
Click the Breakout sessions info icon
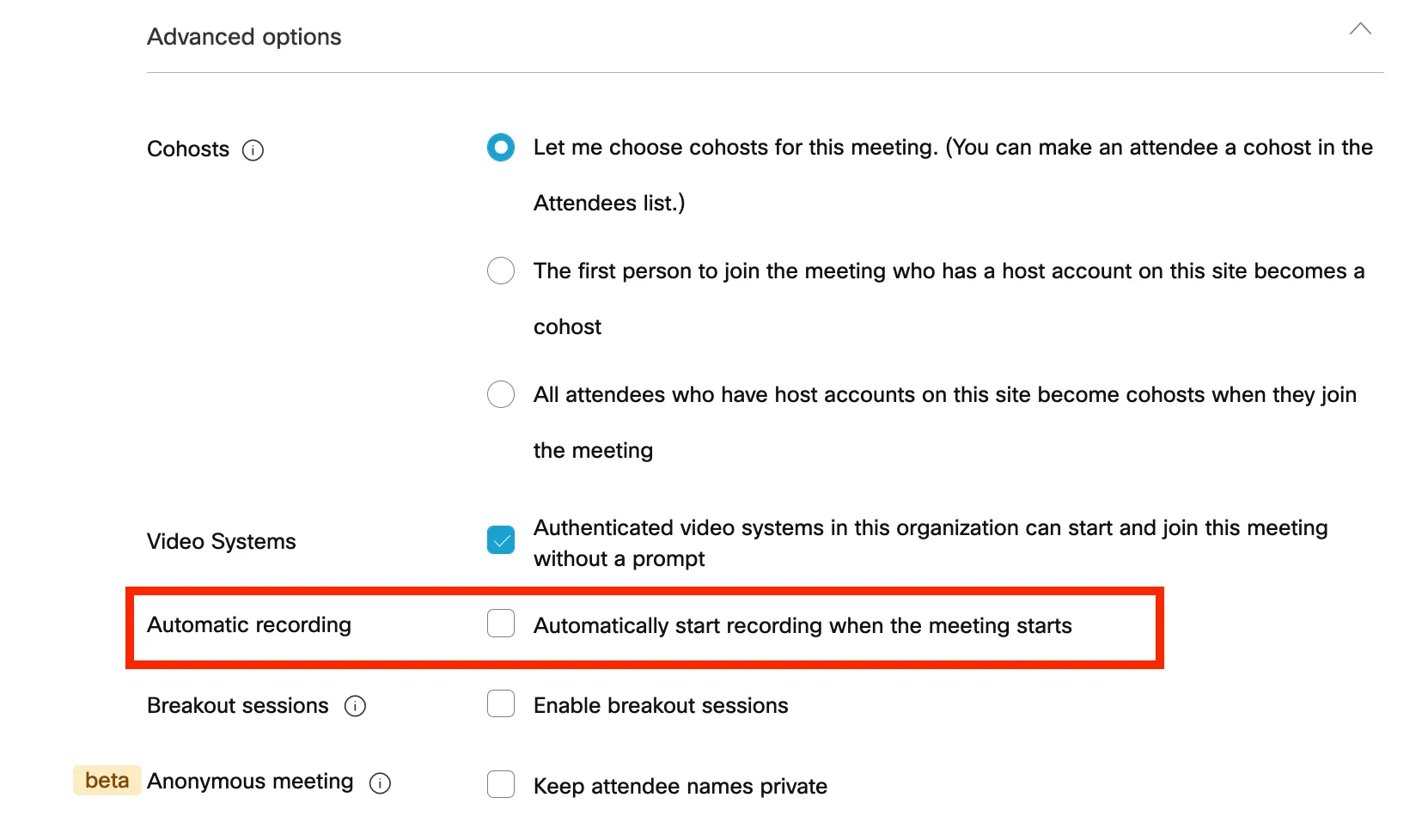[355, 706]
